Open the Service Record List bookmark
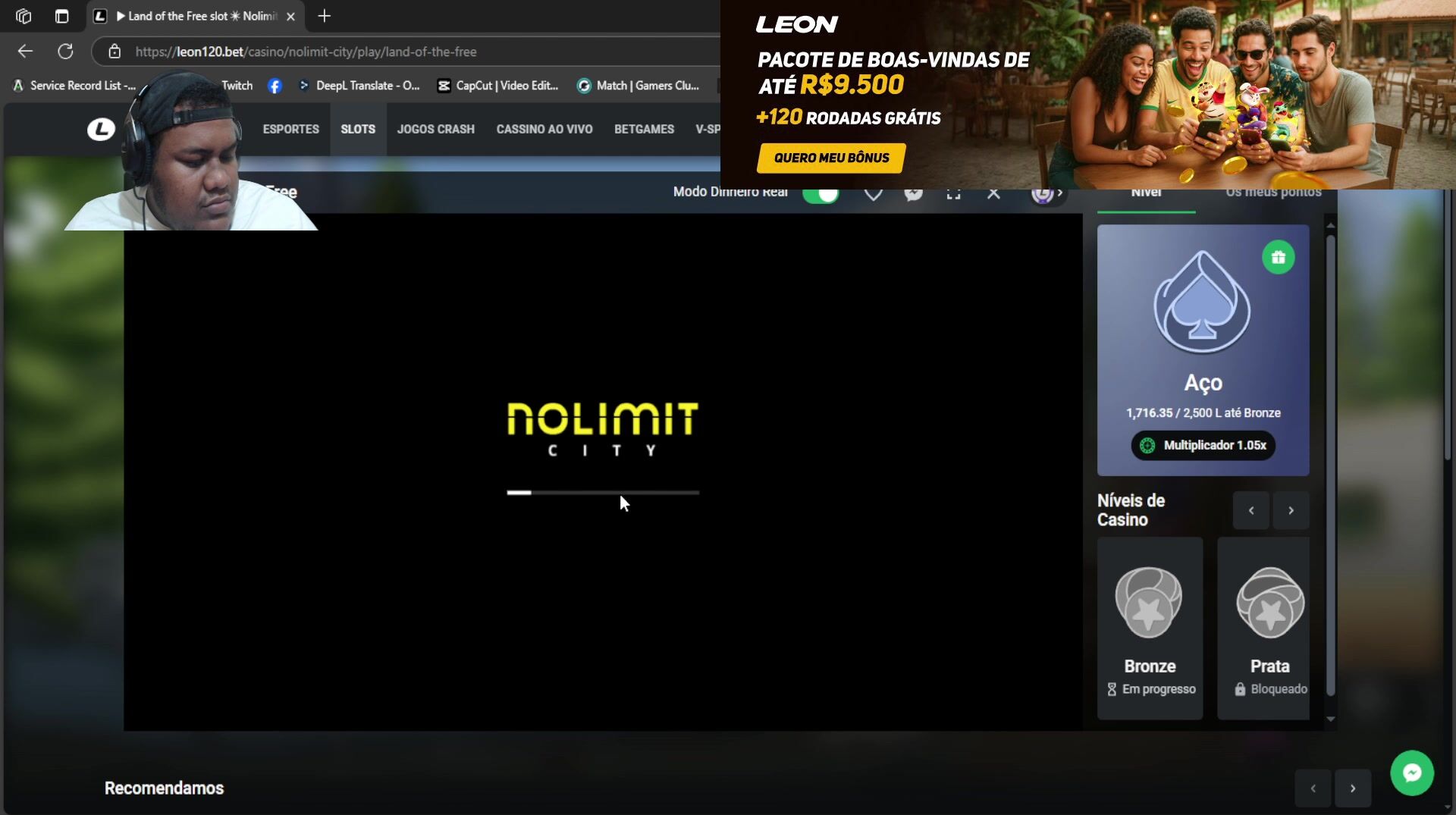 (x=74, y=86)
